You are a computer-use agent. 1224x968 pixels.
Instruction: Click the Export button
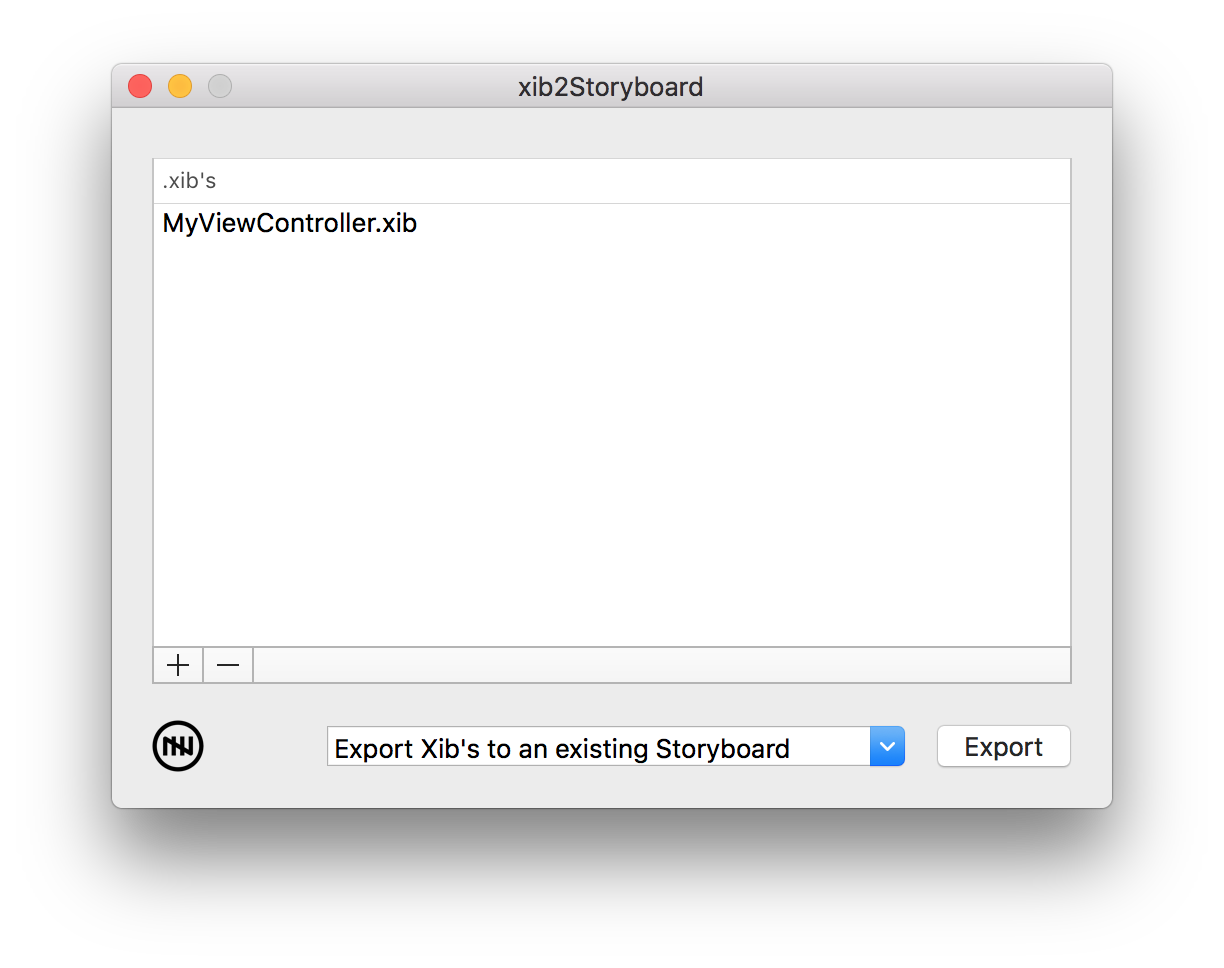coord(1004,747)
